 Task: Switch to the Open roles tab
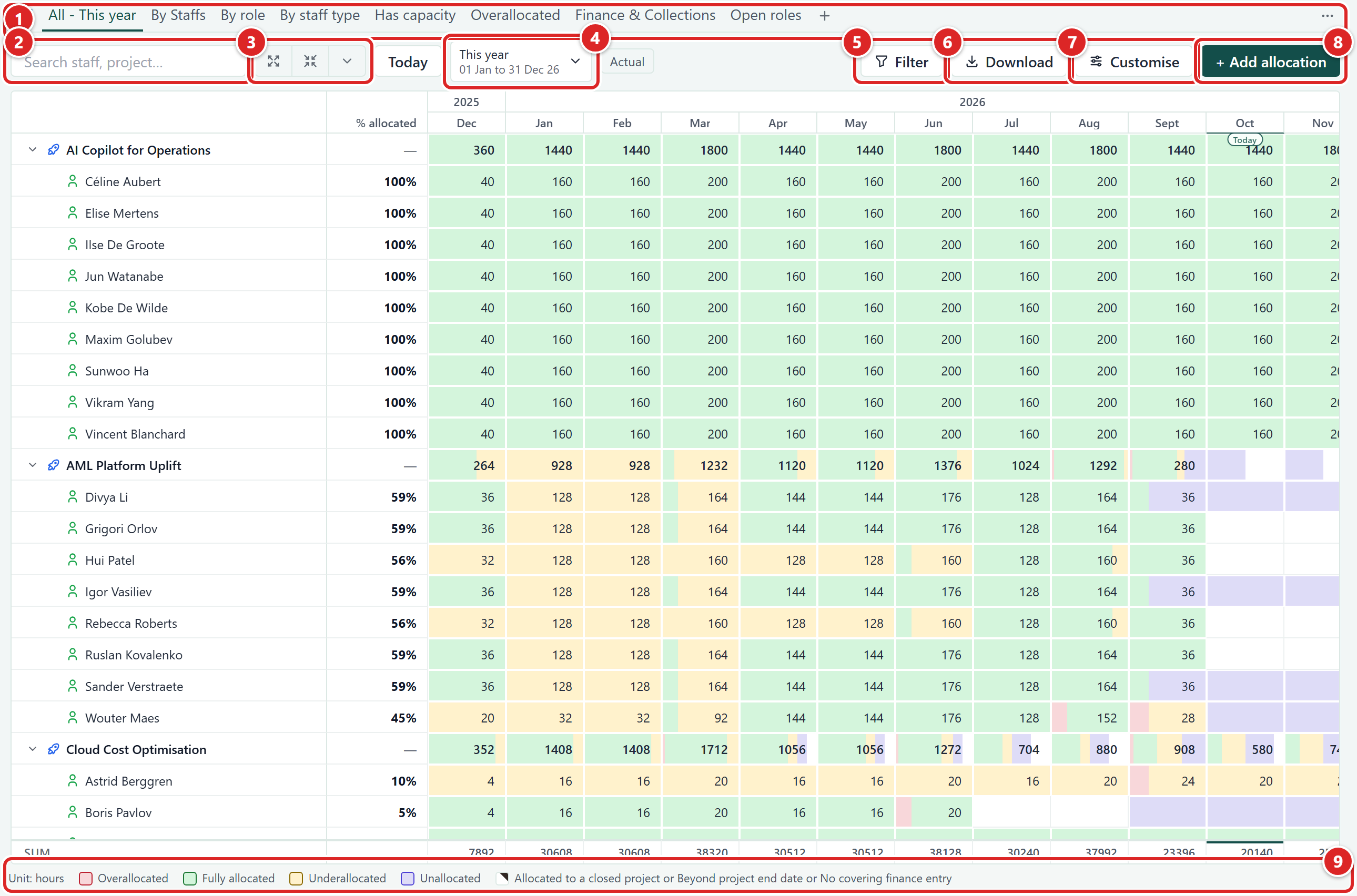pos(765,15)
